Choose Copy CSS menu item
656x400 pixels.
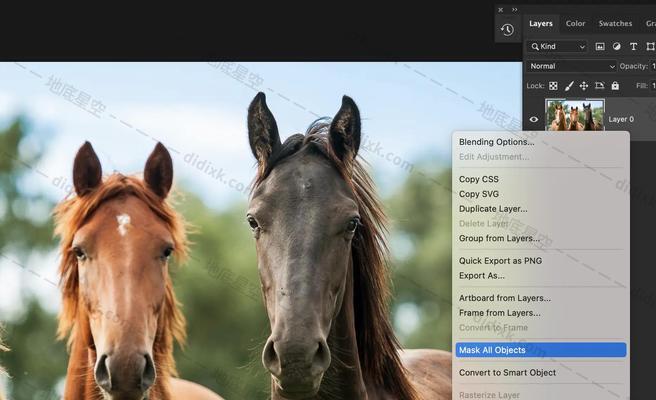479,179
